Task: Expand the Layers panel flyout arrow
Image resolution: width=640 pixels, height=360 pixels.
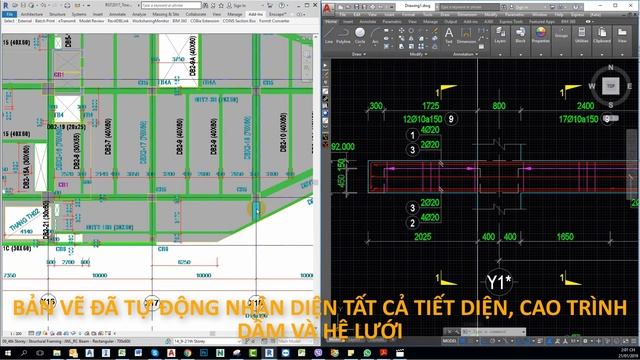Action: coord(500,54)
